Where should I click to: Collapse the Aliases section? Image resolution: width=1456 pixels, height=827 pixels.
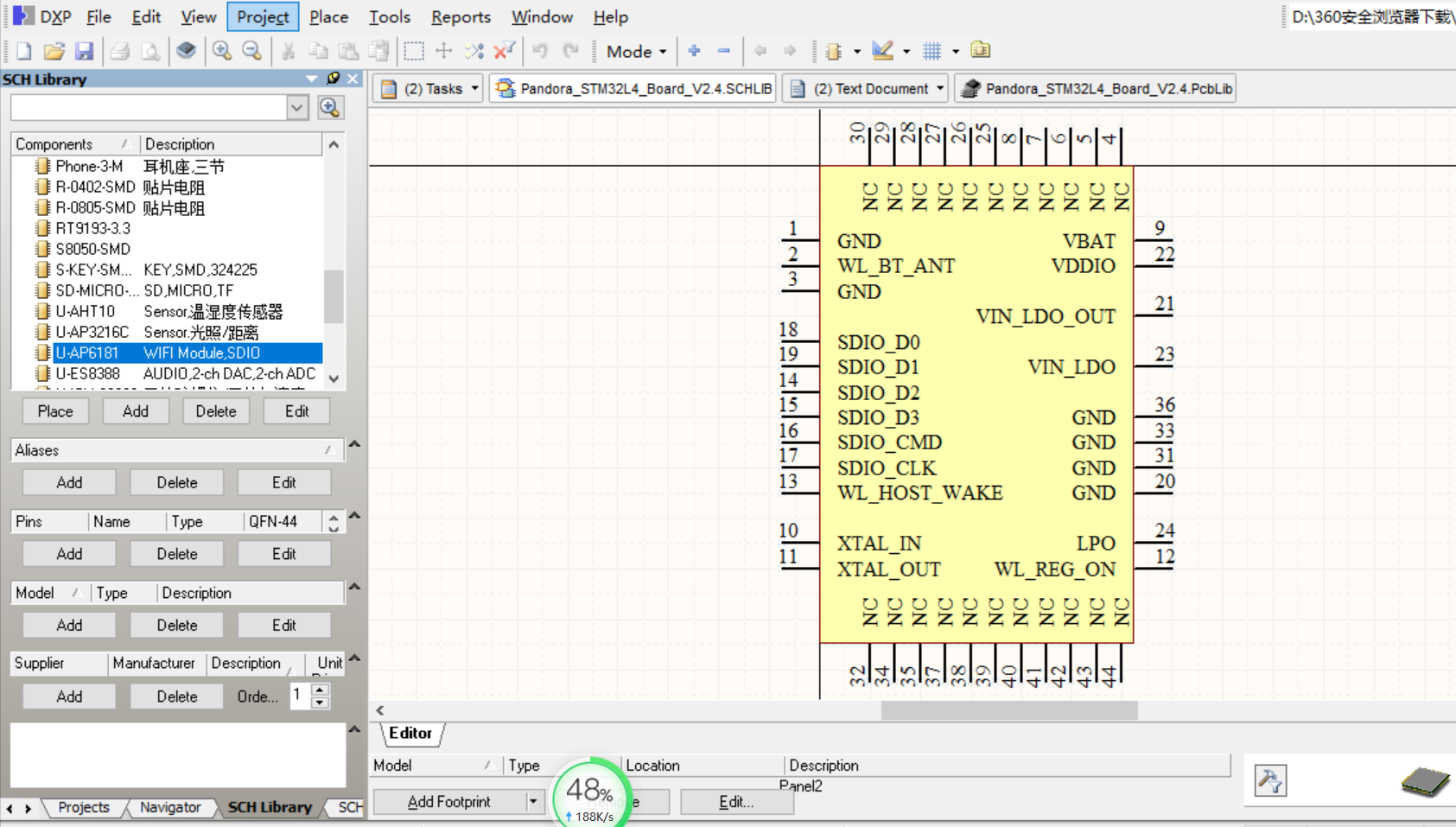point(354,444)
